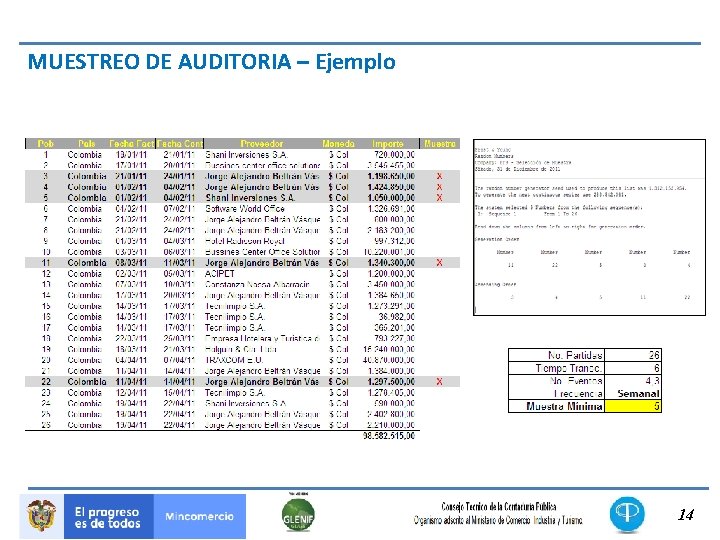Viewport: 720px width, 540px height.
Task: Click the 'Muestra Mínima' label
Action: click(x=564, y=406)
